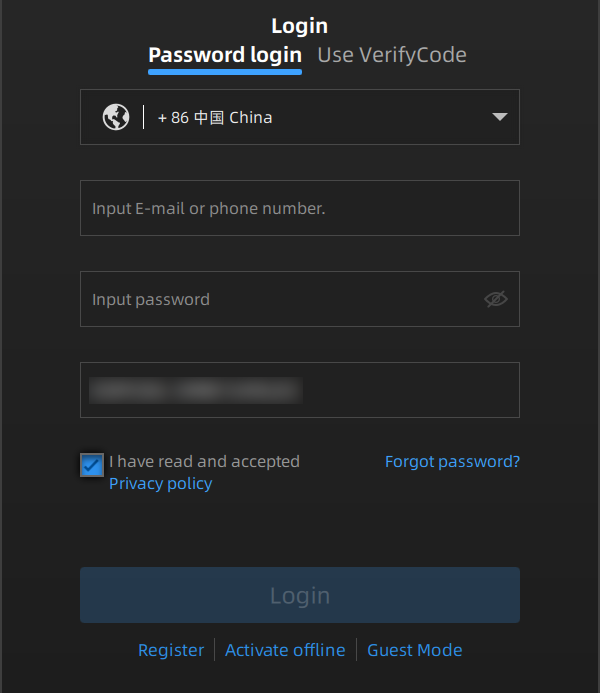Image resolution: width=600 pixels, height=693 pixels.
Task: Click the globe icon in country selector
Action: point(116,117)
